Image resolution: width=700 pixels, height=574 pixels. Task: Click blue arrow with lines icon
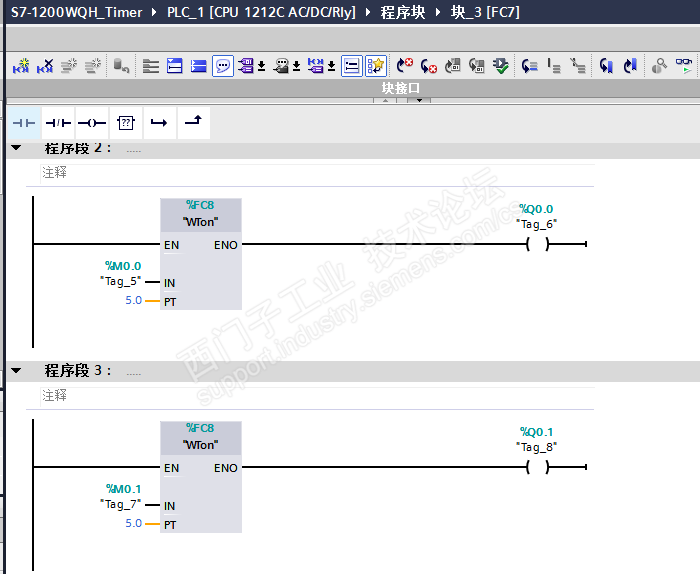pyautogui.click(x=529, y=66)
